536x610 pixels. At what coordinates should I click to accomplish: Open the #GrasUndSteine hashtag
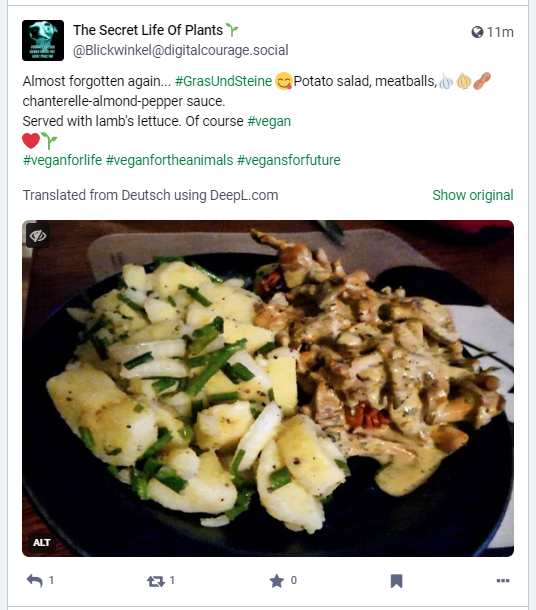223,81
